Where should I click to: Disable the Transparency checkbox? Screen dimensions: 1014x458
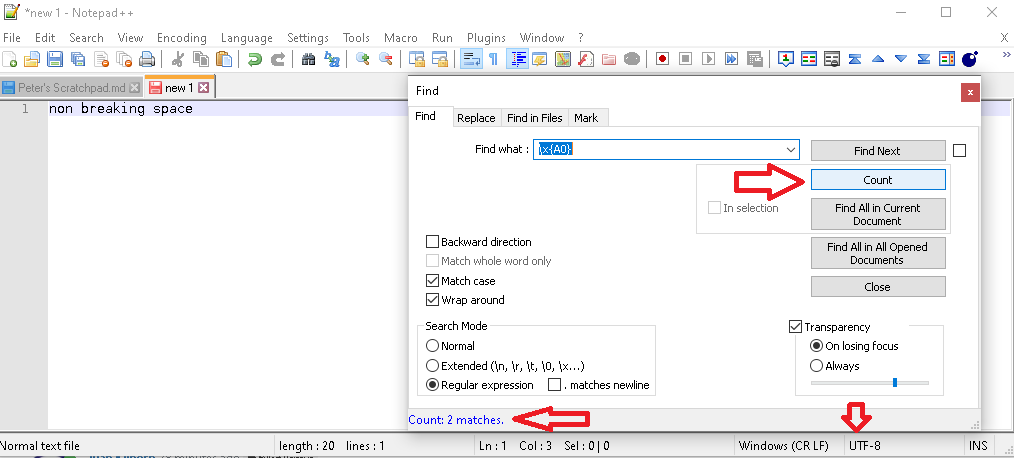pos(795,327)
